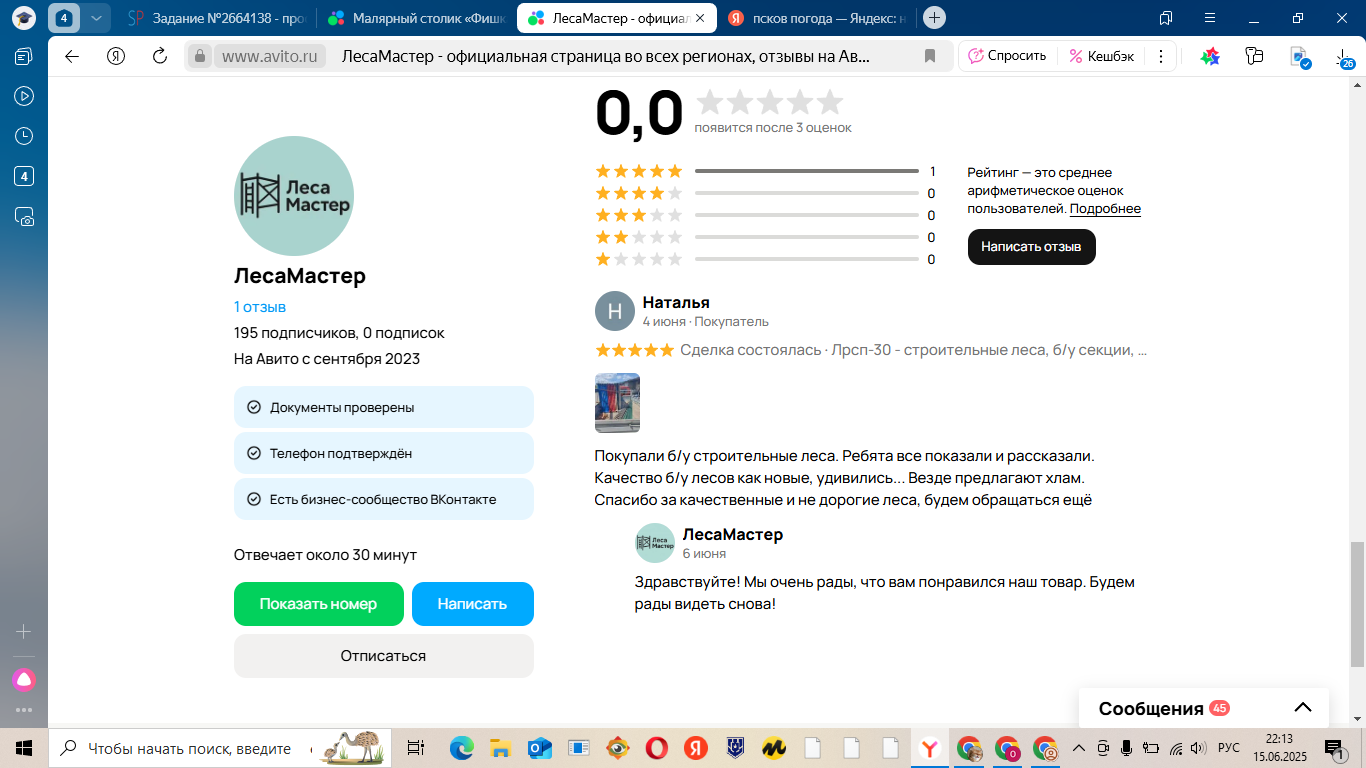Click the Написать отзыв button
This screenshot has height=768, width=1366.
tap(1031, 246)
